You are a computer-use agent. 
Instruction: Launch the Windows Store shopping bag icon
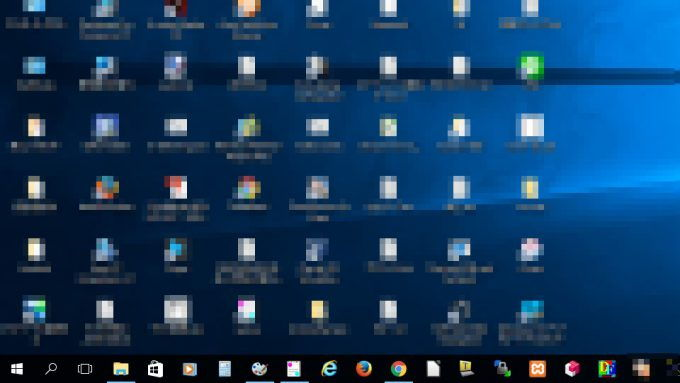pyautogui.click(x=155, y=369)
